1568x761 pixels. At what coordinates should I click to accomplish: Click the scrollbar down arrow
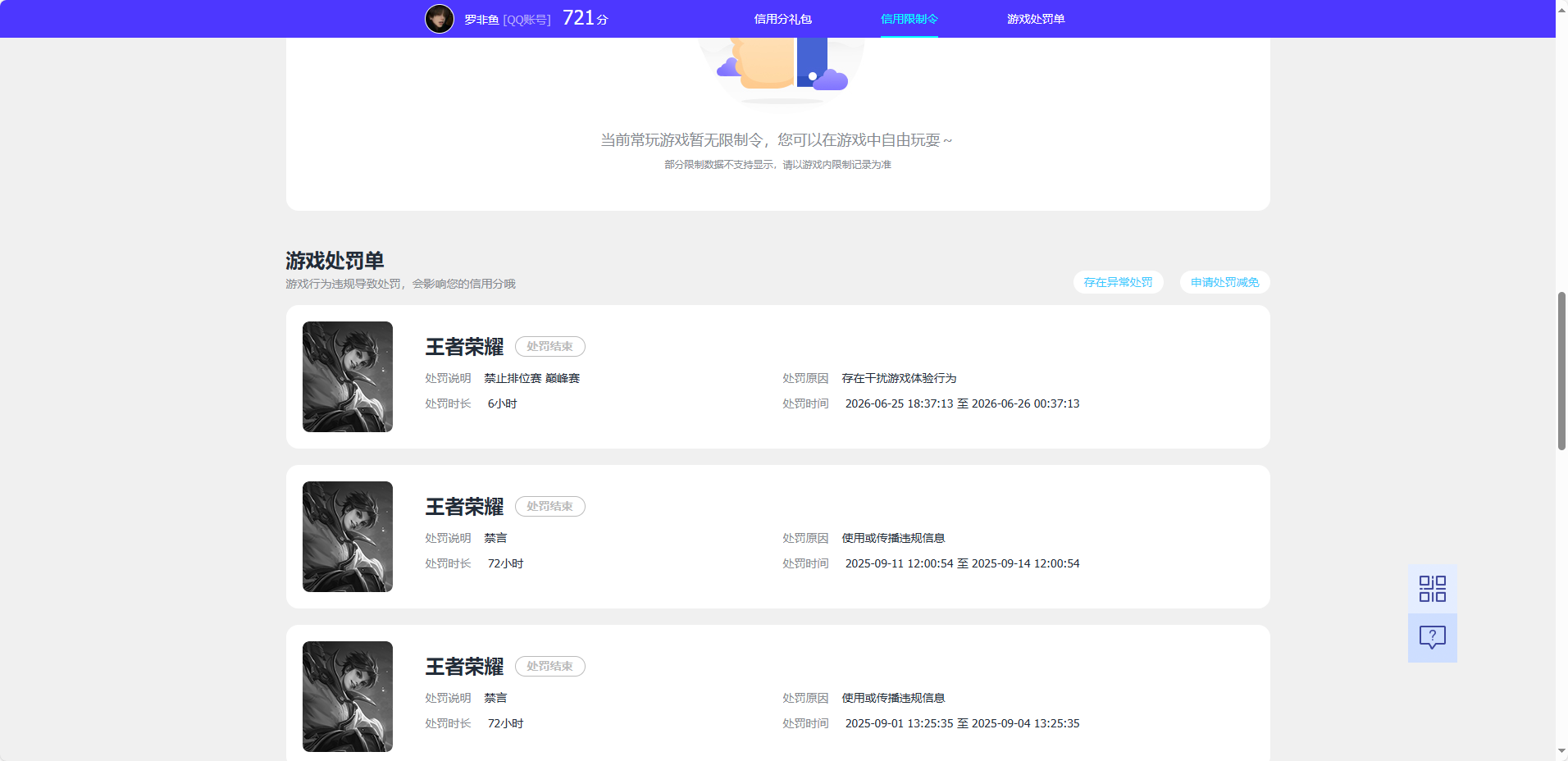pos(1561,752)
